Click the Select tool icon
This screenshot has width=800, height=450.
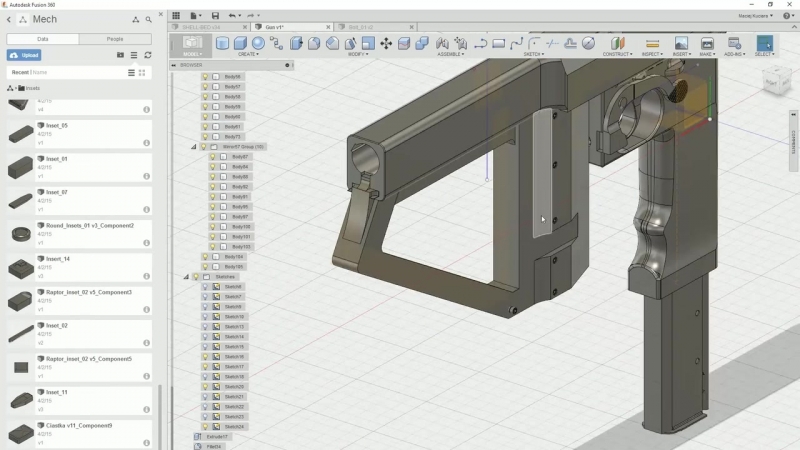click(764, 44)
